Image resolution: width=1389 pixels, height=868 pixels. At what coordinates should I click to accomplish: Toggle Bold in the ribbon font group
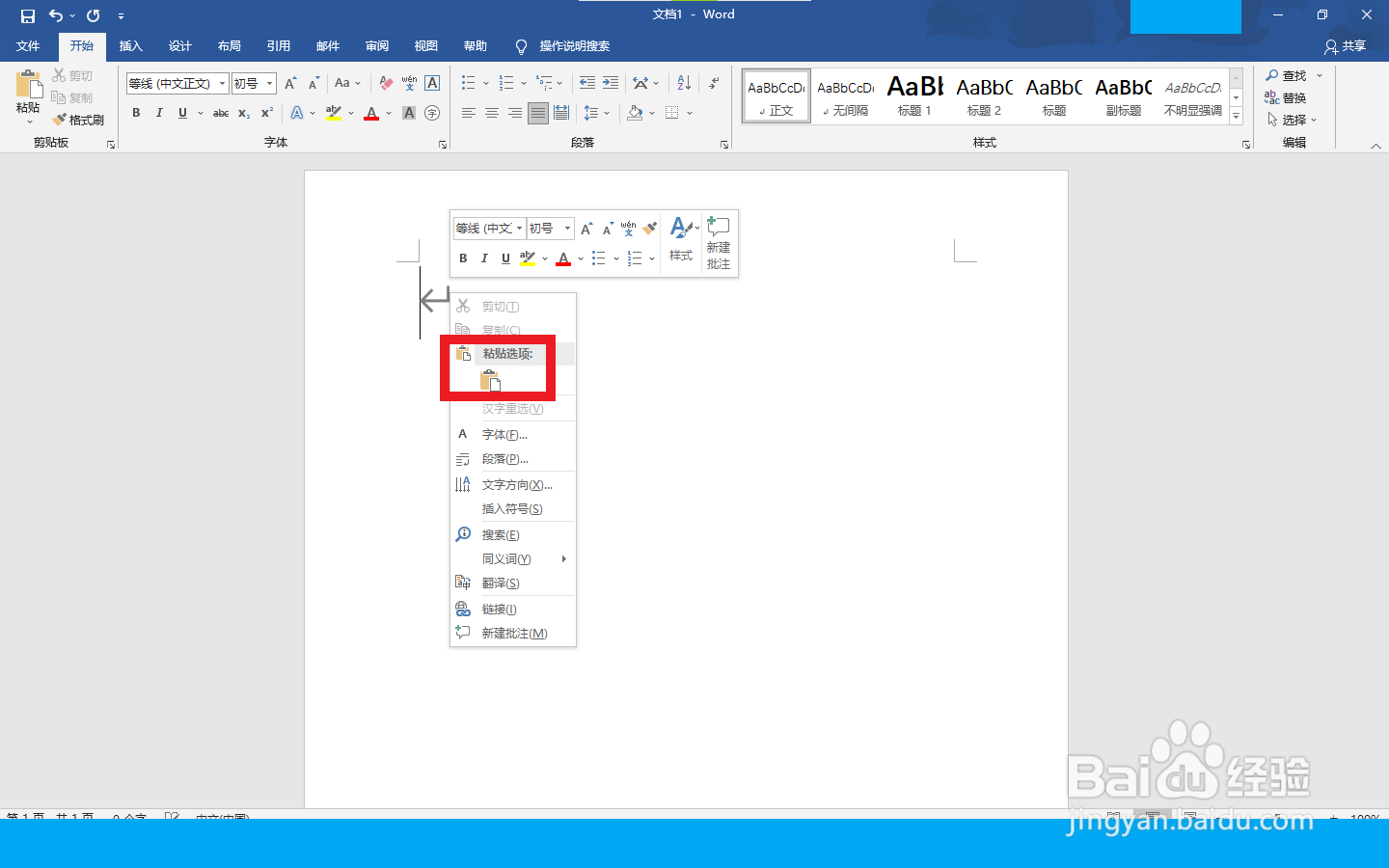136,113
